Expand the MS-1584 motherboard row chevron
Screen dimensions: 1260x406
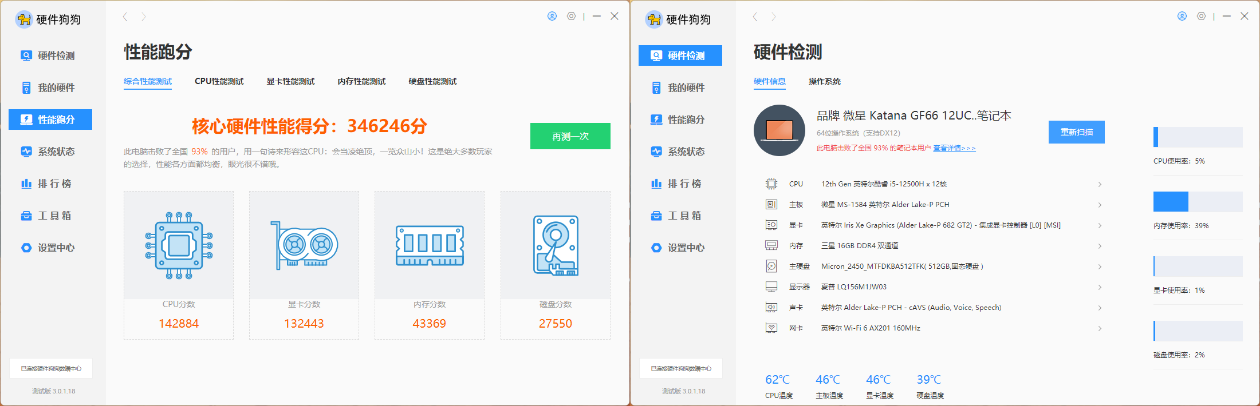pos(1100,204)
